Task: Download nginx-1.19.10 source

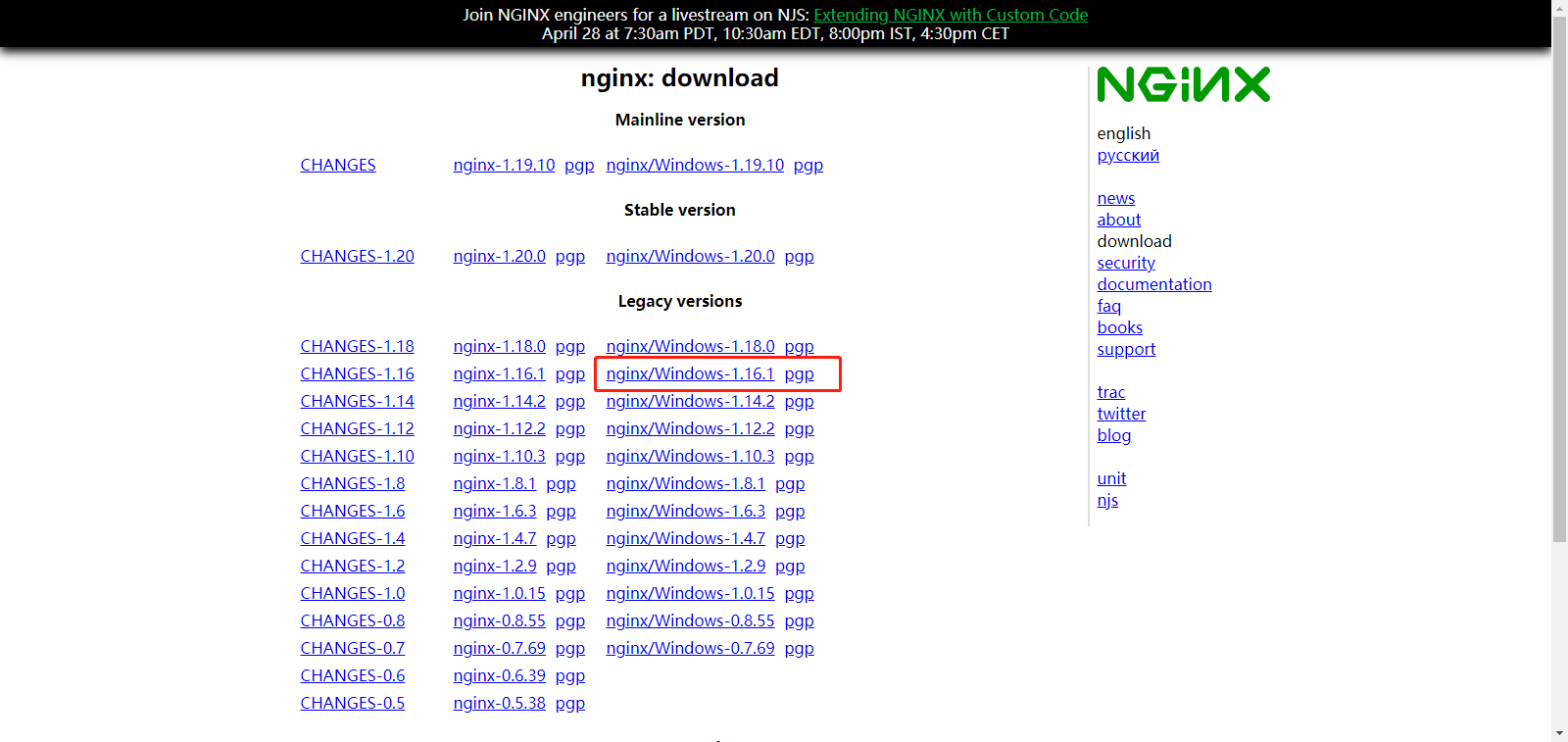Action: click(x=504, y=165)
